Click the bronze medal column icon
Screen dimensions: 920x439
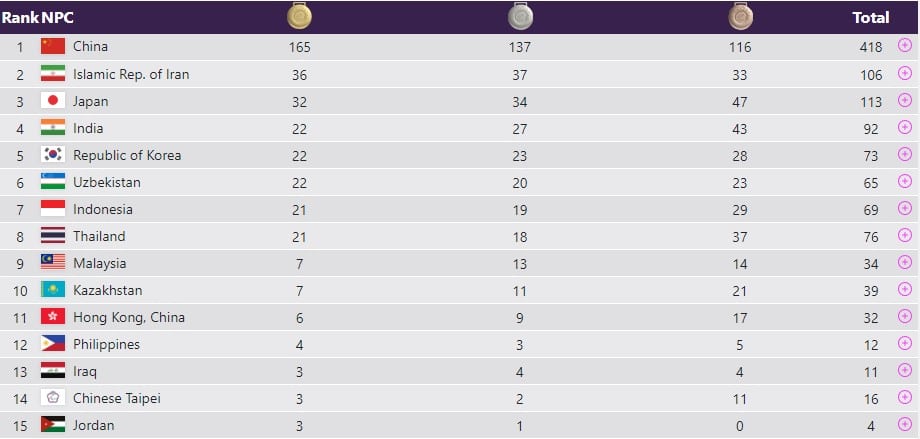click(x=740, y=16)
